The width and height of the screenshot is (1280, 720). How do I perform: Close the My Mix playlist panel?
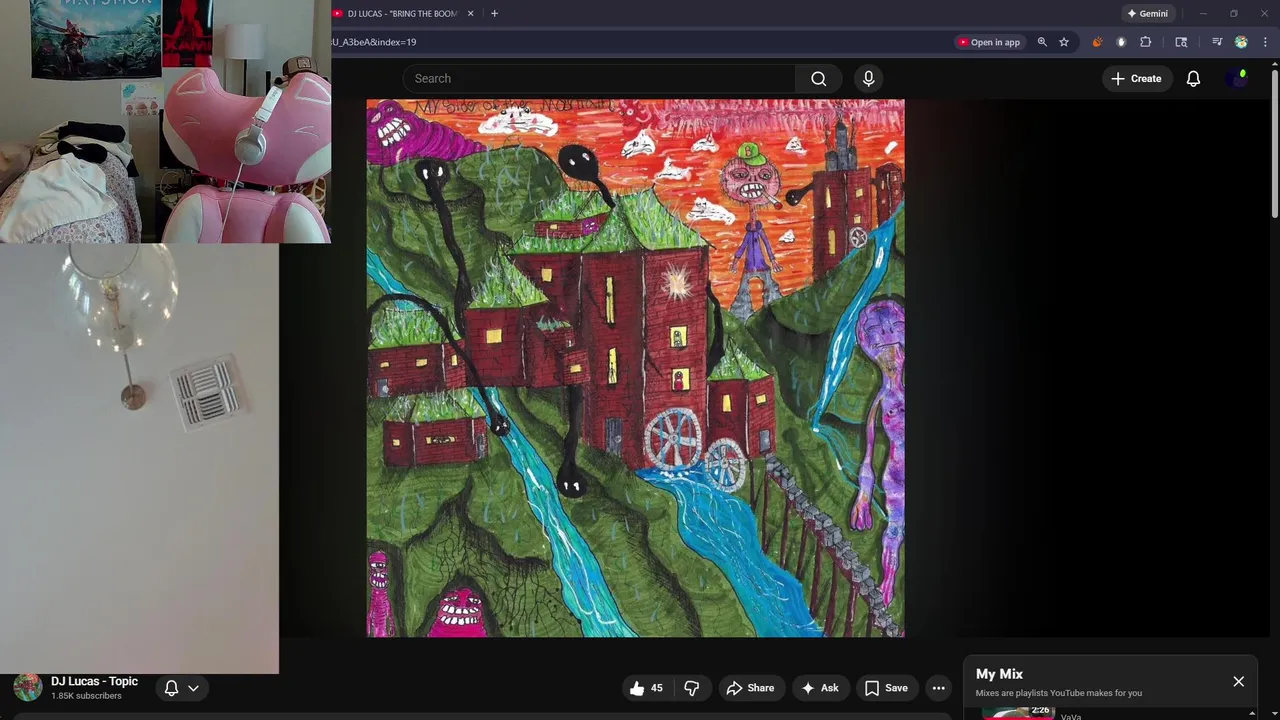1238,682
